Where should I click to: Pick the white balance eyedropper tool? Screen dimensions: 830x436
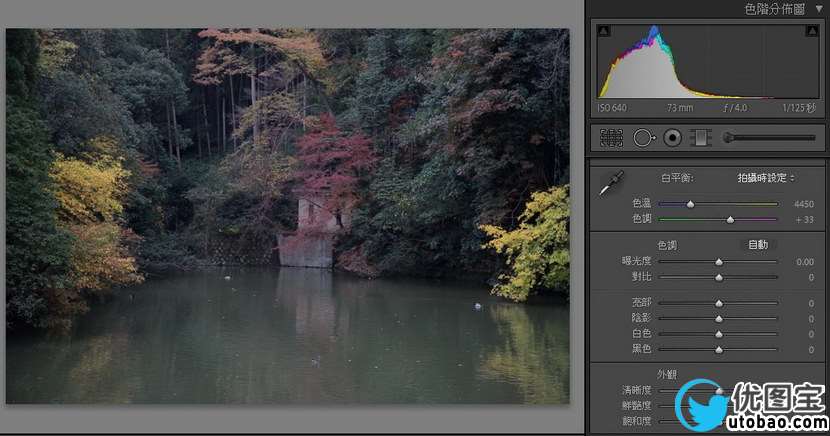608,184
